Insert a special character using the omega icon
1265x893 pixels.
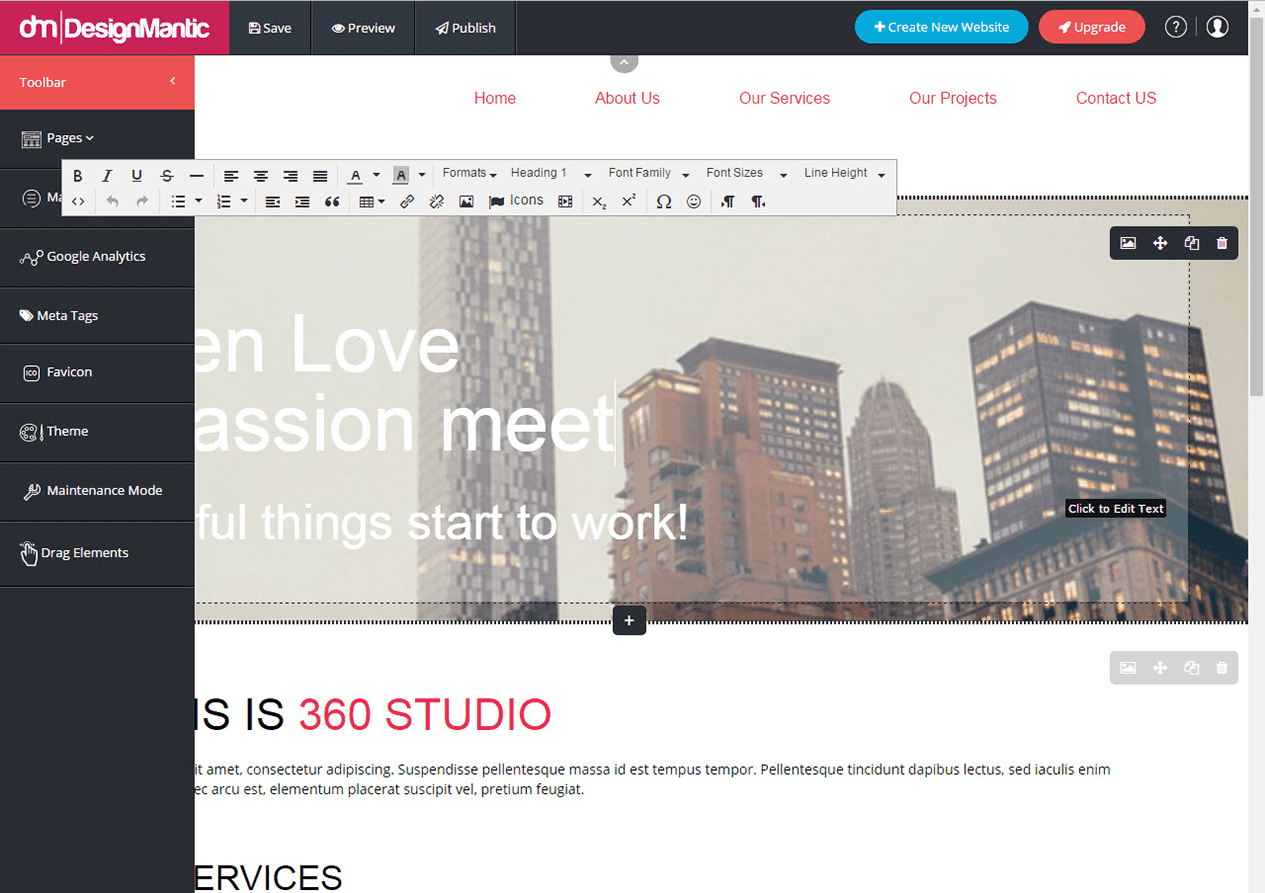coord(663,201)
